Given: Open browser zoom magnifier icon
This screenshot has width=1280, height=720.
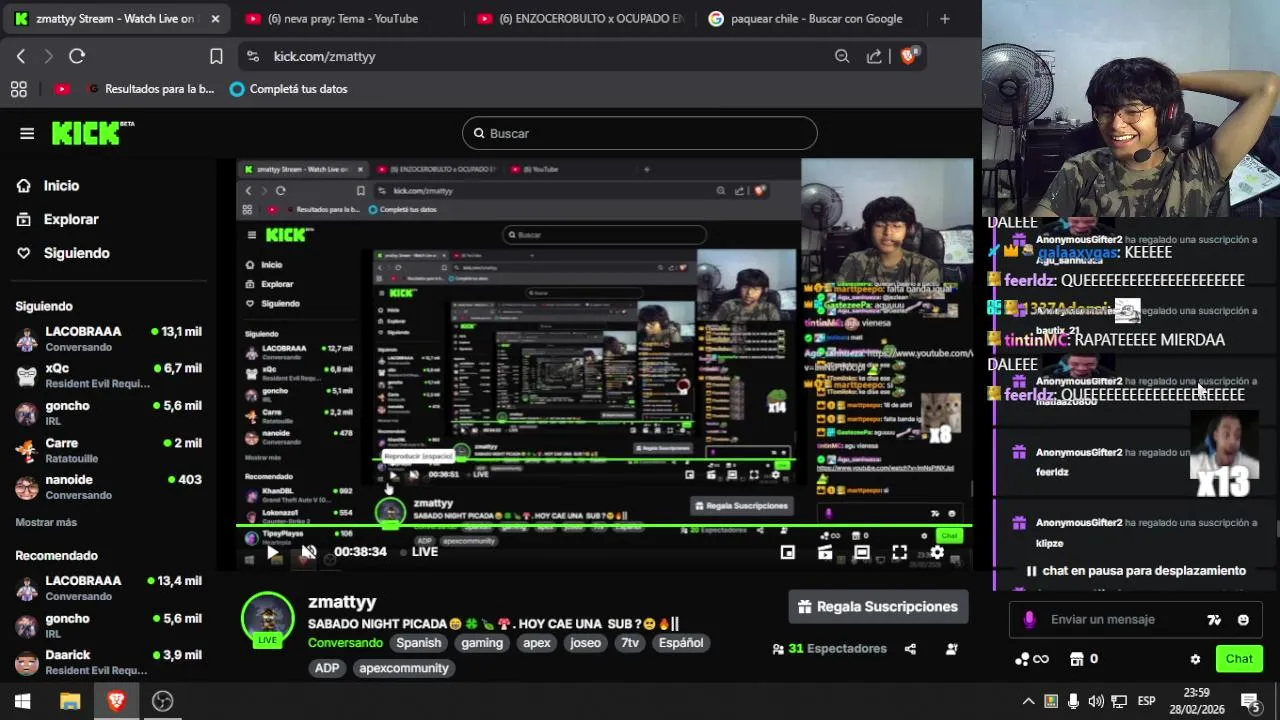Looking at the screenshot, I should (x=842, y=57).
